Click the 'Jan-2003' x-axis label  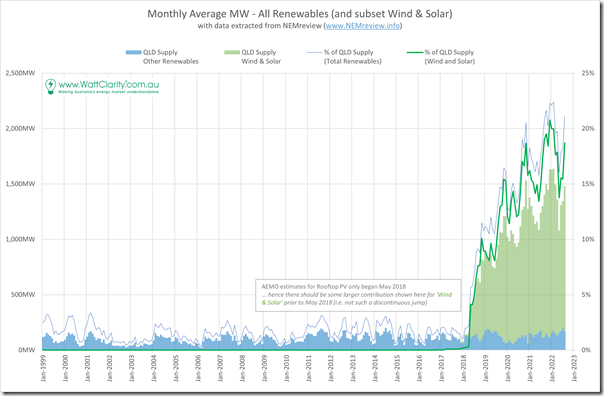coord(132,368)
